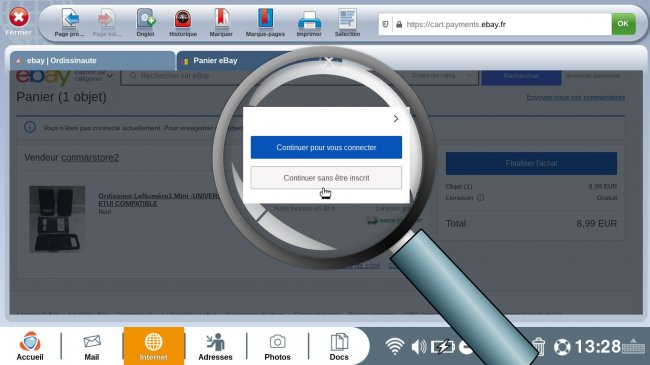The image size is (650, 365).
Task: Click the info icon in the notice
Action: pos(30,127)
